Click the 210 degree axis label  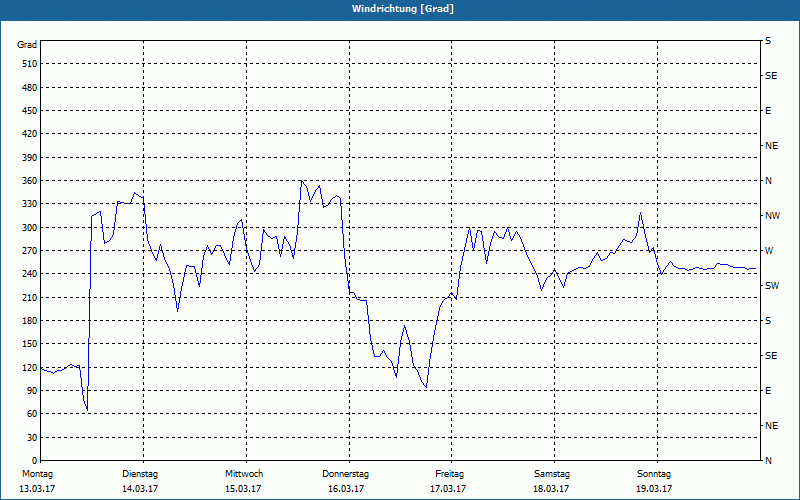pyautogui.click(x=30, y=297)
